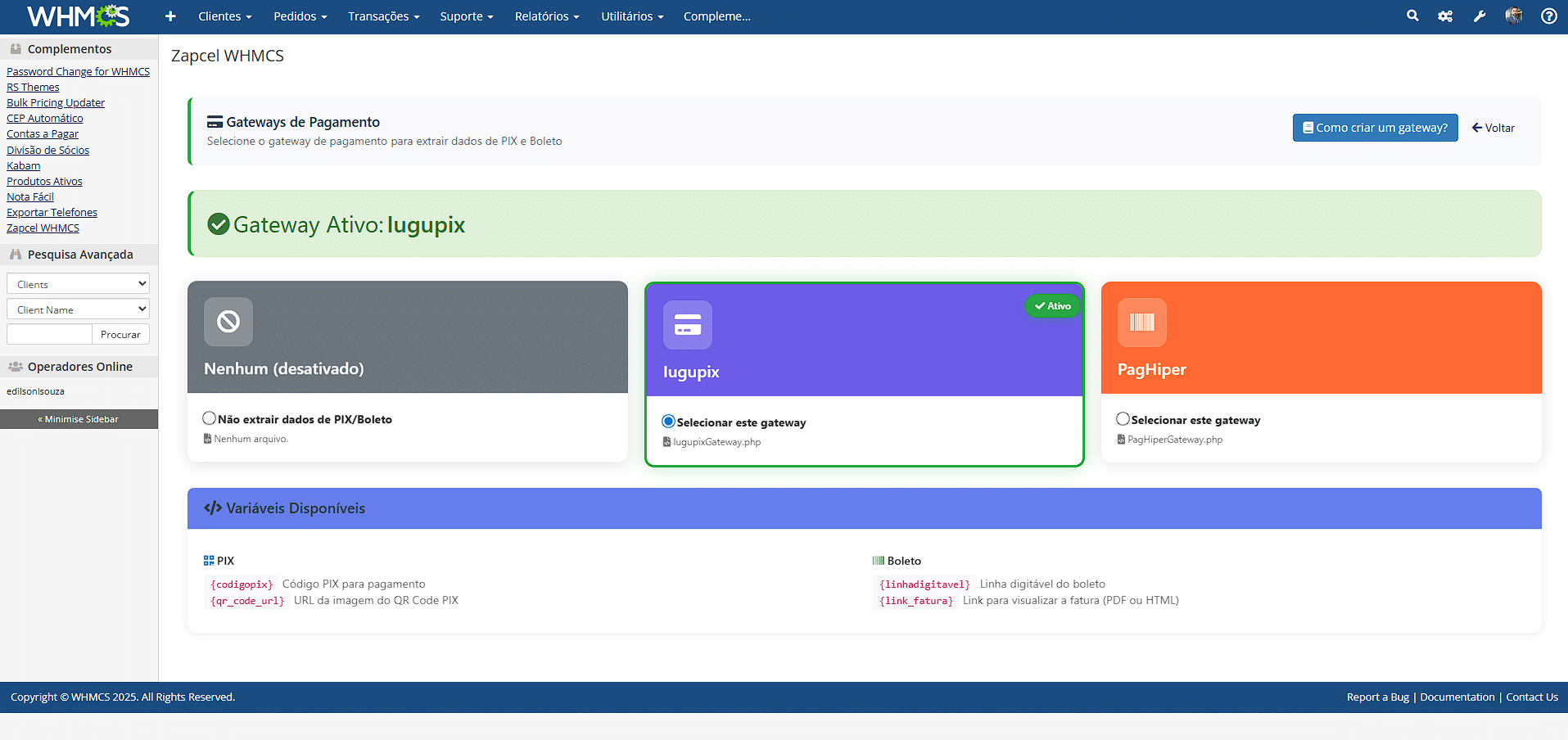Click the PagHiper barcode icon
Screen dimensions: 1568x740
click(x=1141, y=323)
